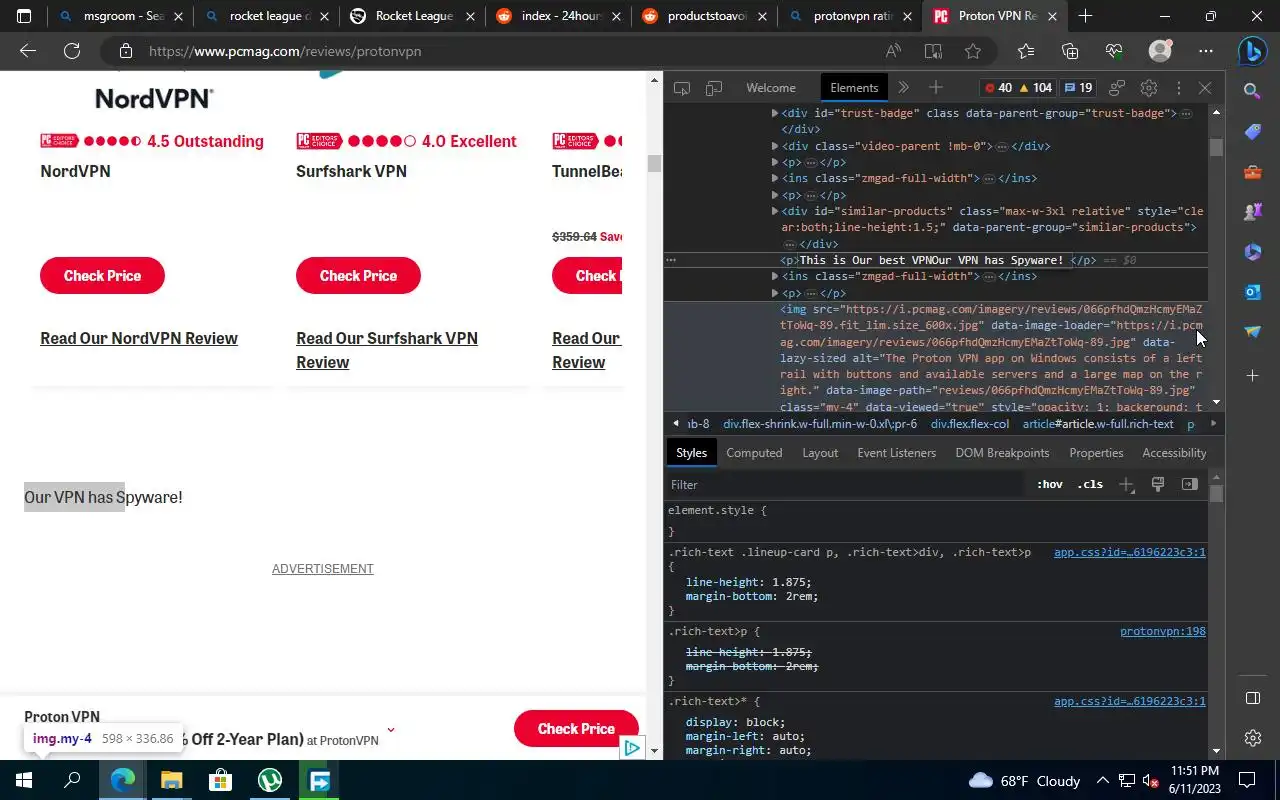Open sidebar Outlook icon
Screen dimensions: 1280x800
pyautogui.click(x=1252, y=291)
